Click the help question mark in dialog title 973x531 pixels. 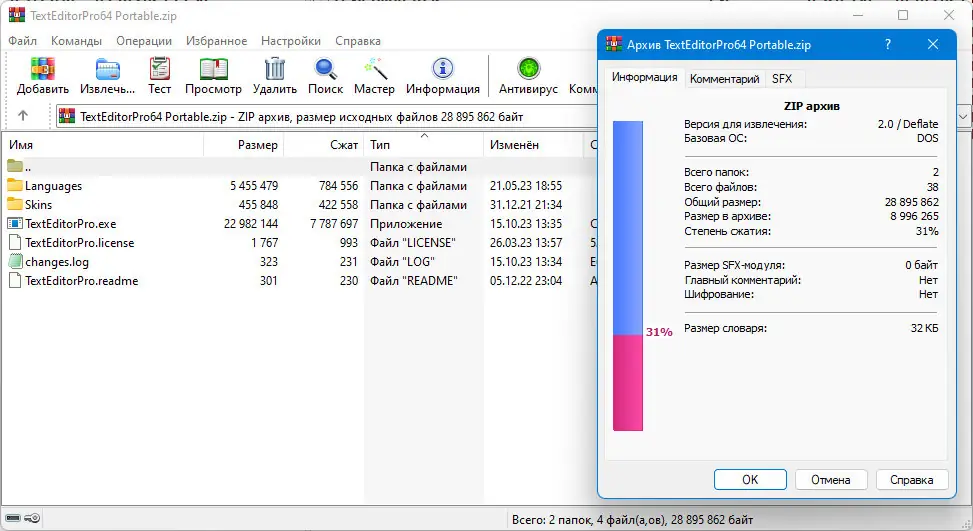[887, 45]
